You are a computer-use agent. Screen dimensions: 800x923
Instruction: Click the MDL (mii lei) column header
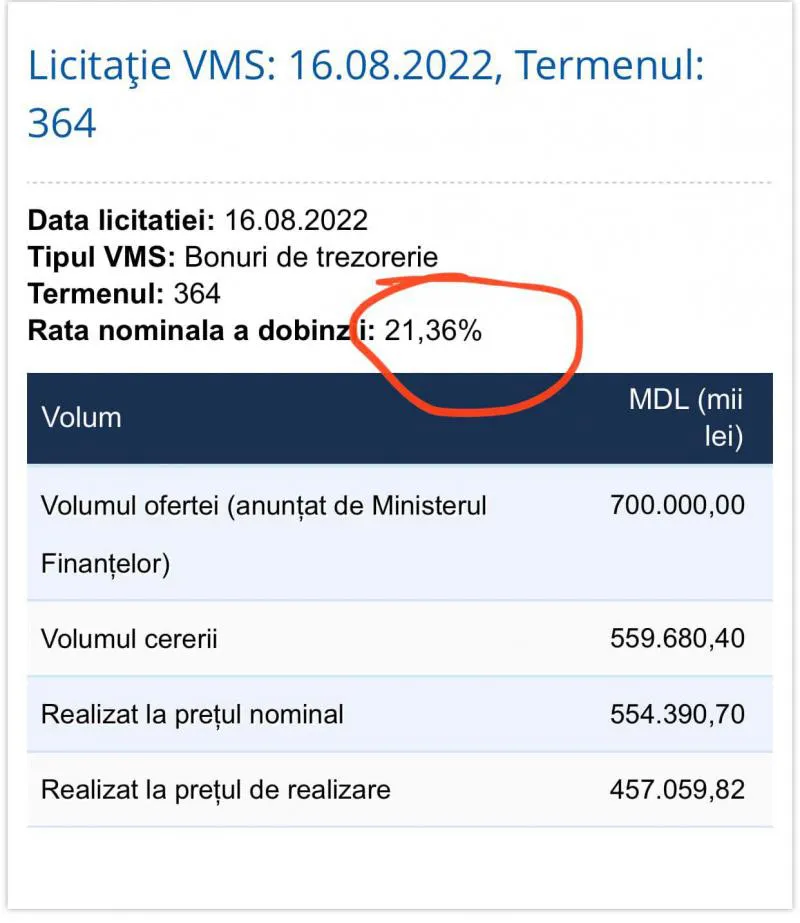click(x=686, y=418)
